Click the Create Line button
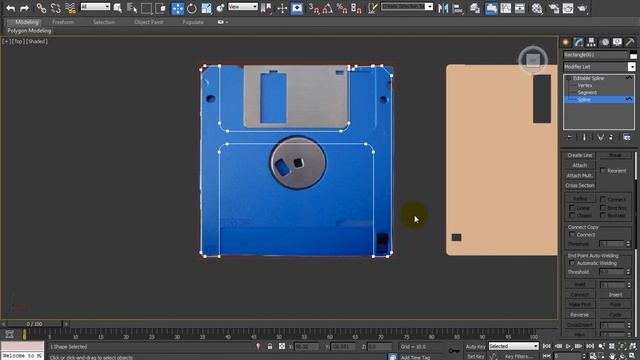Screen dimensions: 640x360 click(x=580, y=155)
